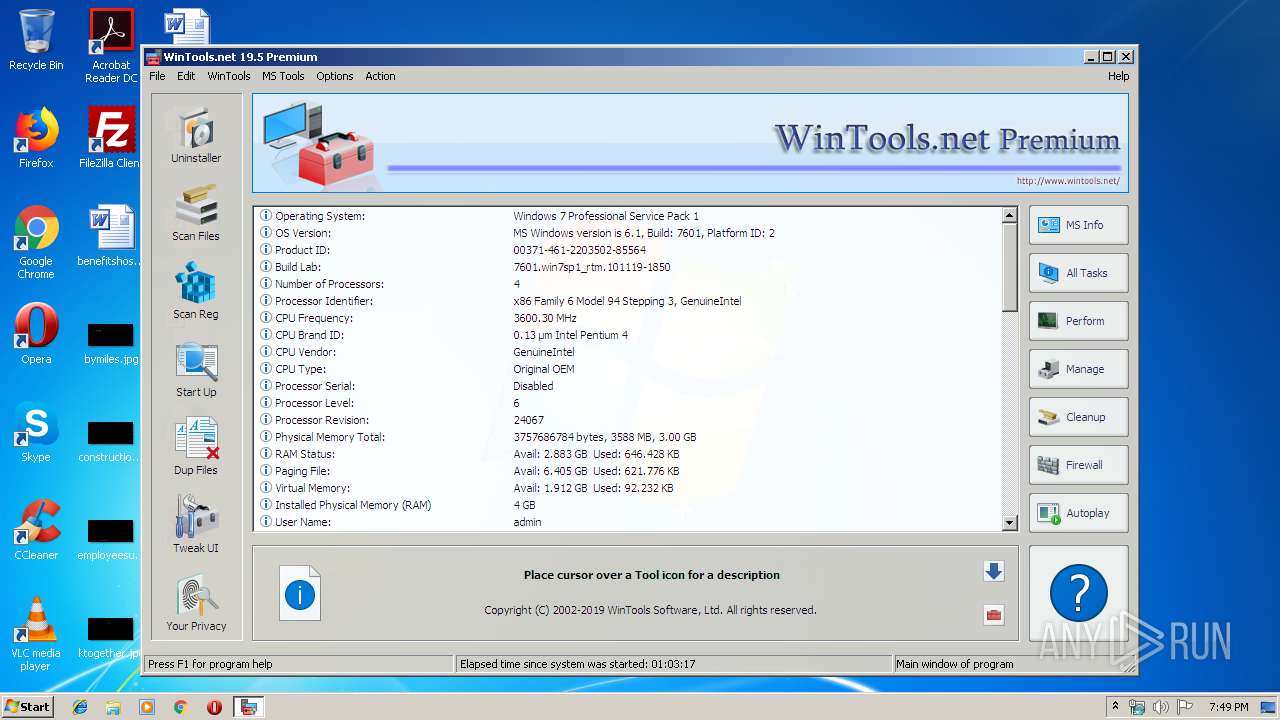This screenshot has width=1280, height=720.
Task: Open the Tweak UI tool
Action: pos(196,526)
